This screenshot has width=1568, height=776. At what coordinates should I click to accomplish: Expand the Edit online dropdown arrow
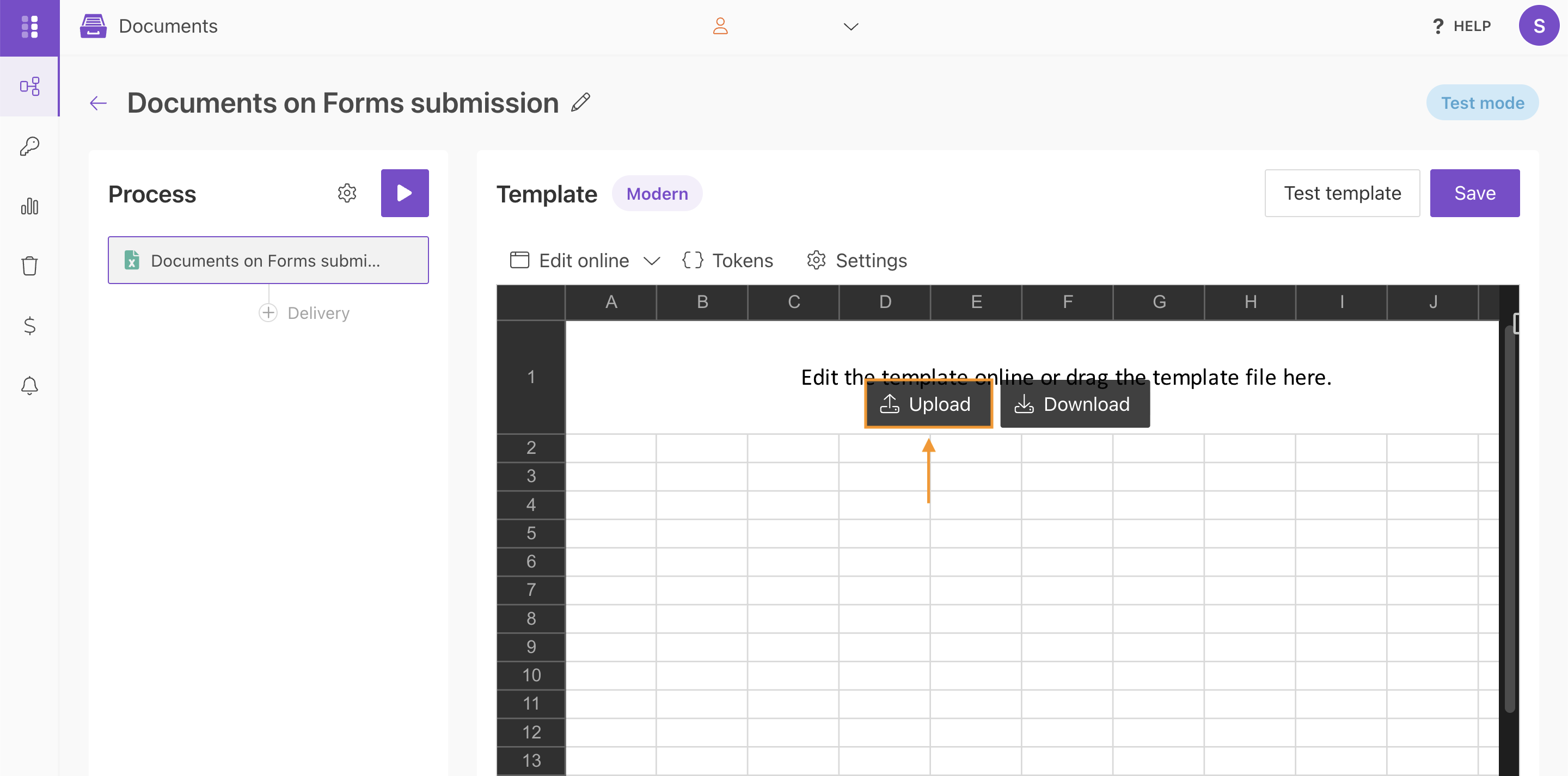pos(651,261)
